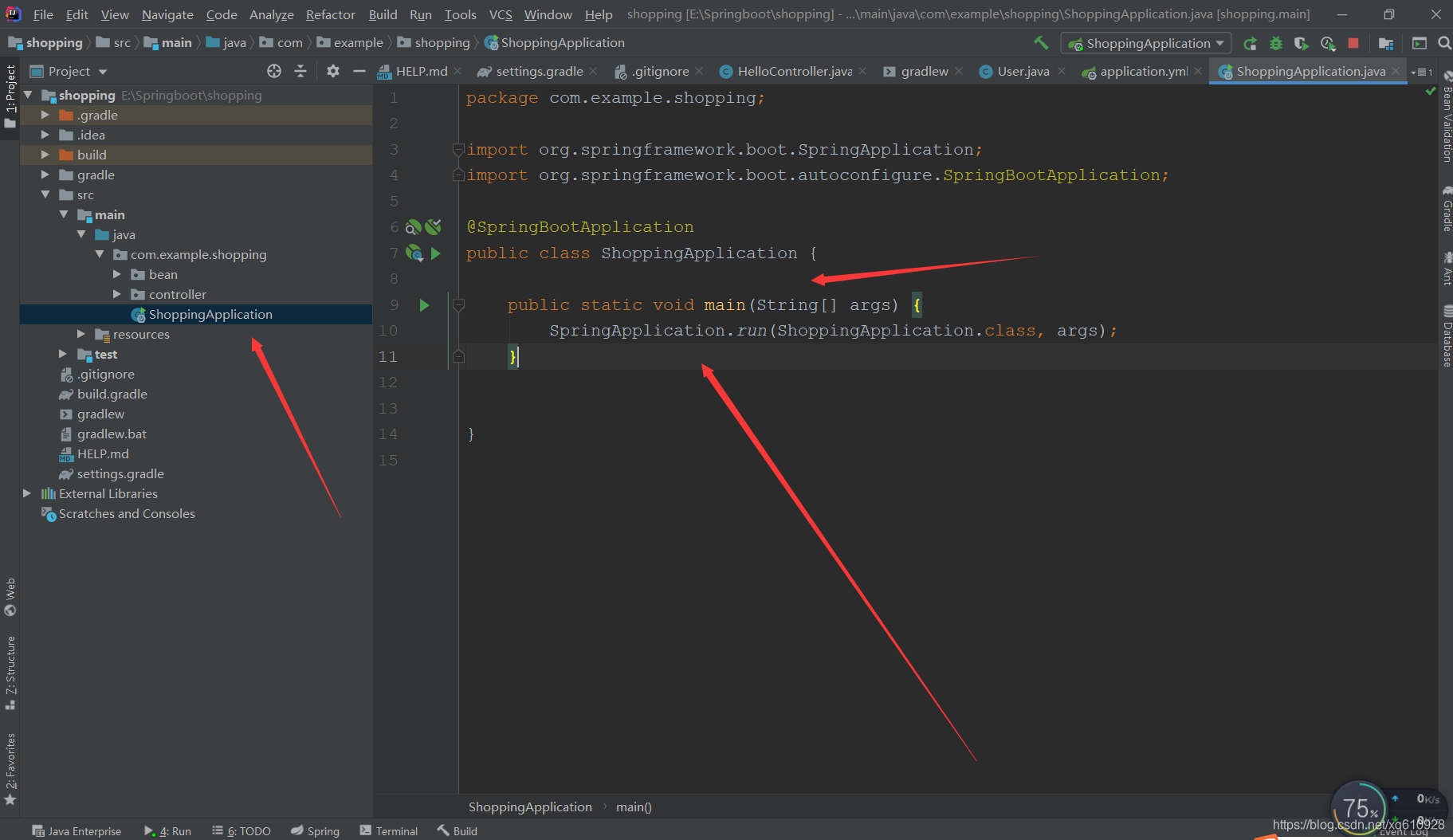Click the example breadcrumb in navigation bar
The width and height of the screenshot is (1453, 840).
click(x=350, y=43)
